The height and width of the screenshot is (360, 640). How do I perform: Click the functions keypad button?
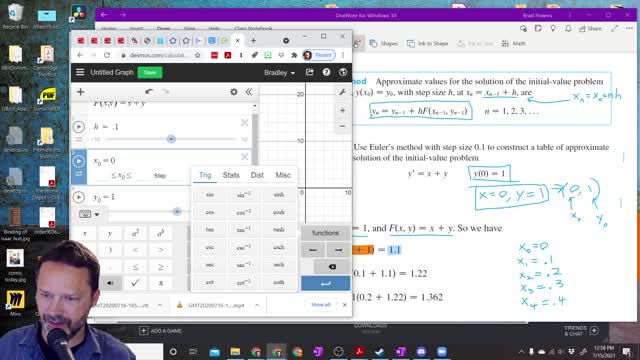[x=325, y=233]
